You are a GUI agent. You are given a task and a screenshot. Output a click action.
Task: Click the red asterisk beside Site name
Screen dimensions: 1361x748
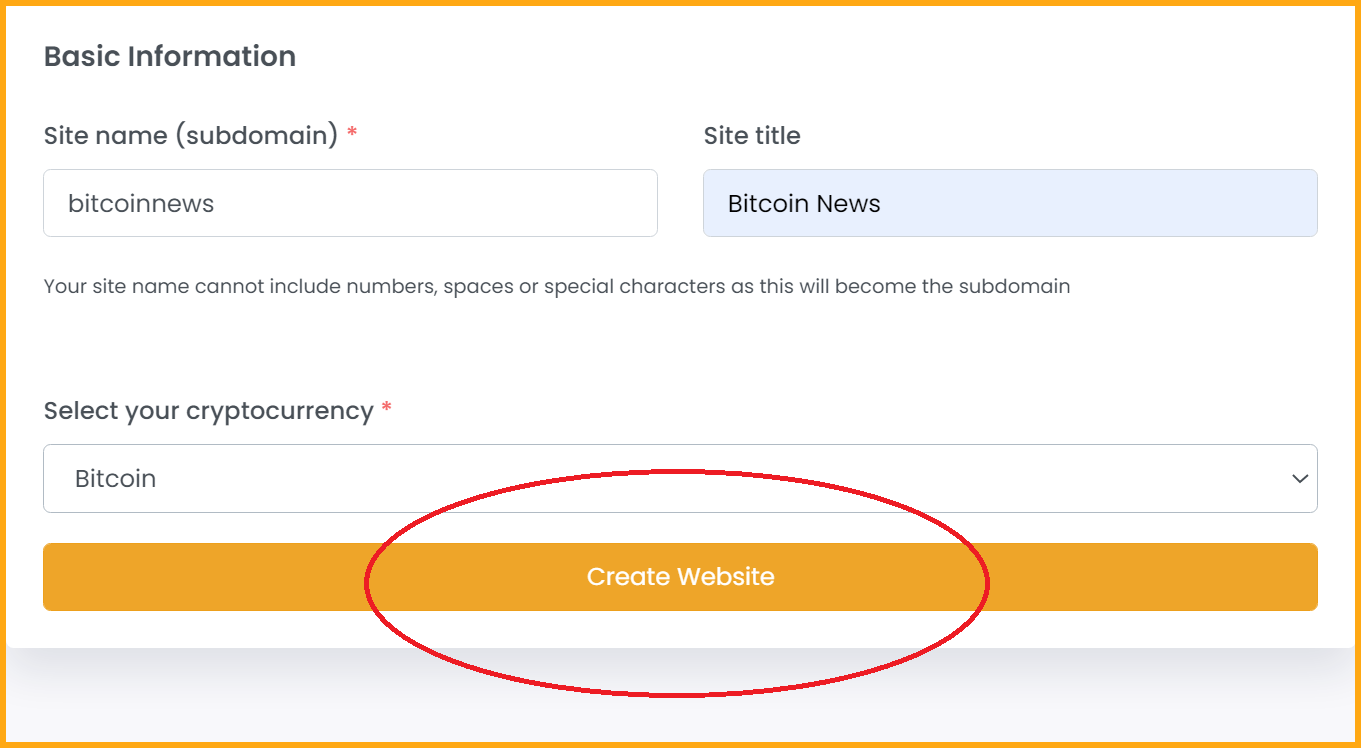point(352,133)
